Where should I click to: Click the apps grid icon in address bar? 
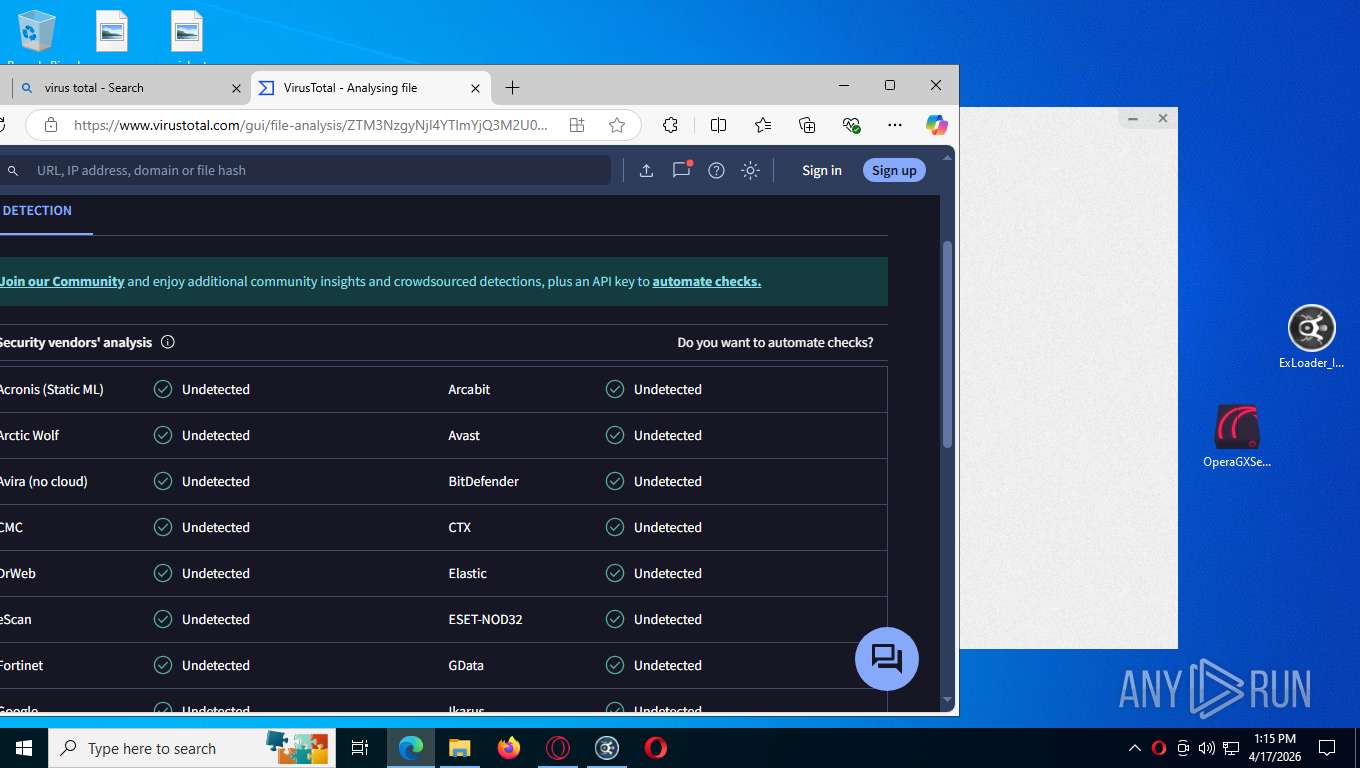(x=577, y=125)
